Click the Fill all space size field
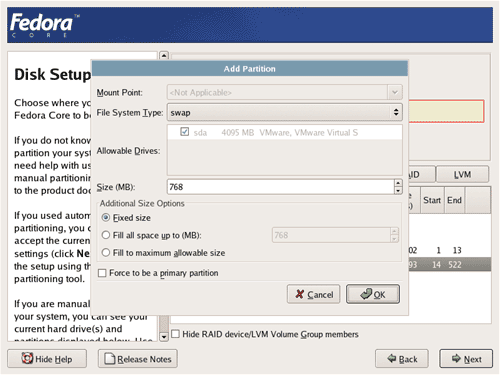This screenshot has width=500, height=375. coord(331,235)
